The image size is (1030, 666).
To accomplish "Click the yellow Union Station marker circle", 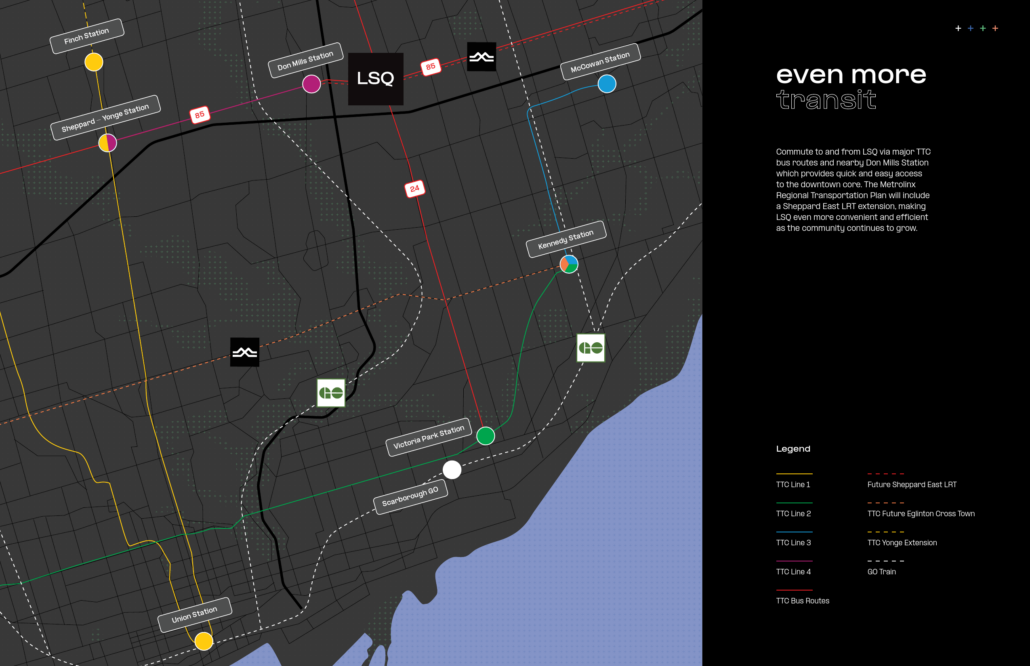I will coord(204,641).
